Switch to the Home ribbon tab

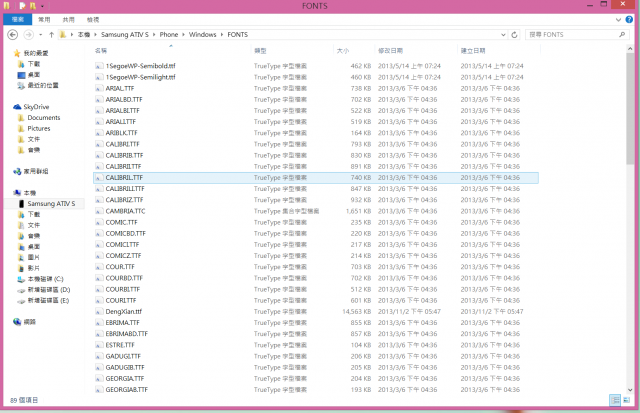[x=44, y=19]
